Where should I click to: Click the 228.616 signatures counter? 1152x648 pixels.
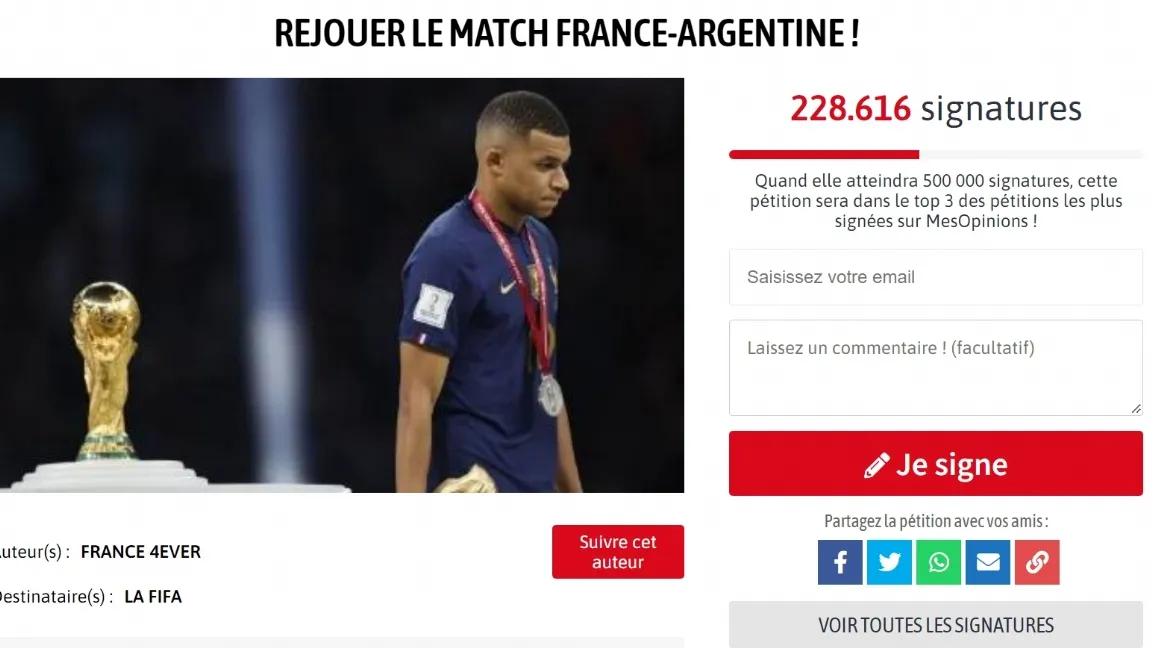click(935, 109)
